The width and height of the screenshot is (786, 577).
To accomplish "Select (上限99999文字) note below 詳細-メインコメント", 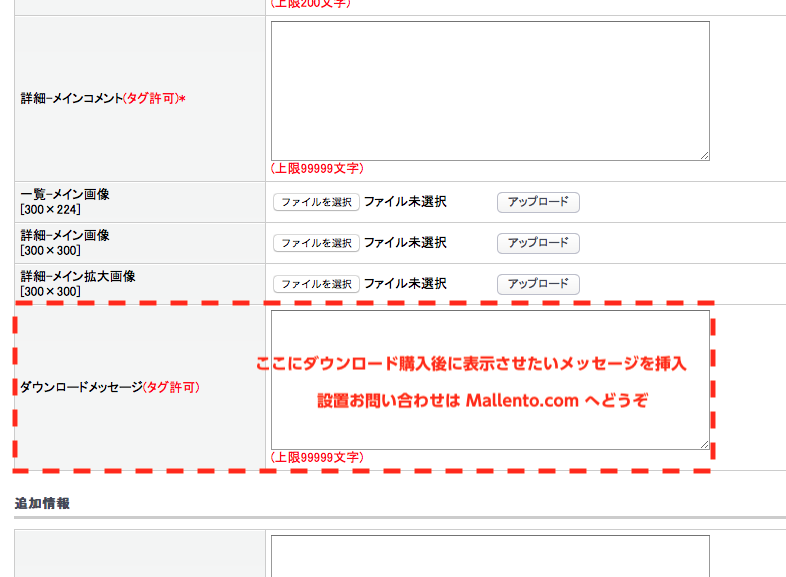I will click(x=317, y=168).
